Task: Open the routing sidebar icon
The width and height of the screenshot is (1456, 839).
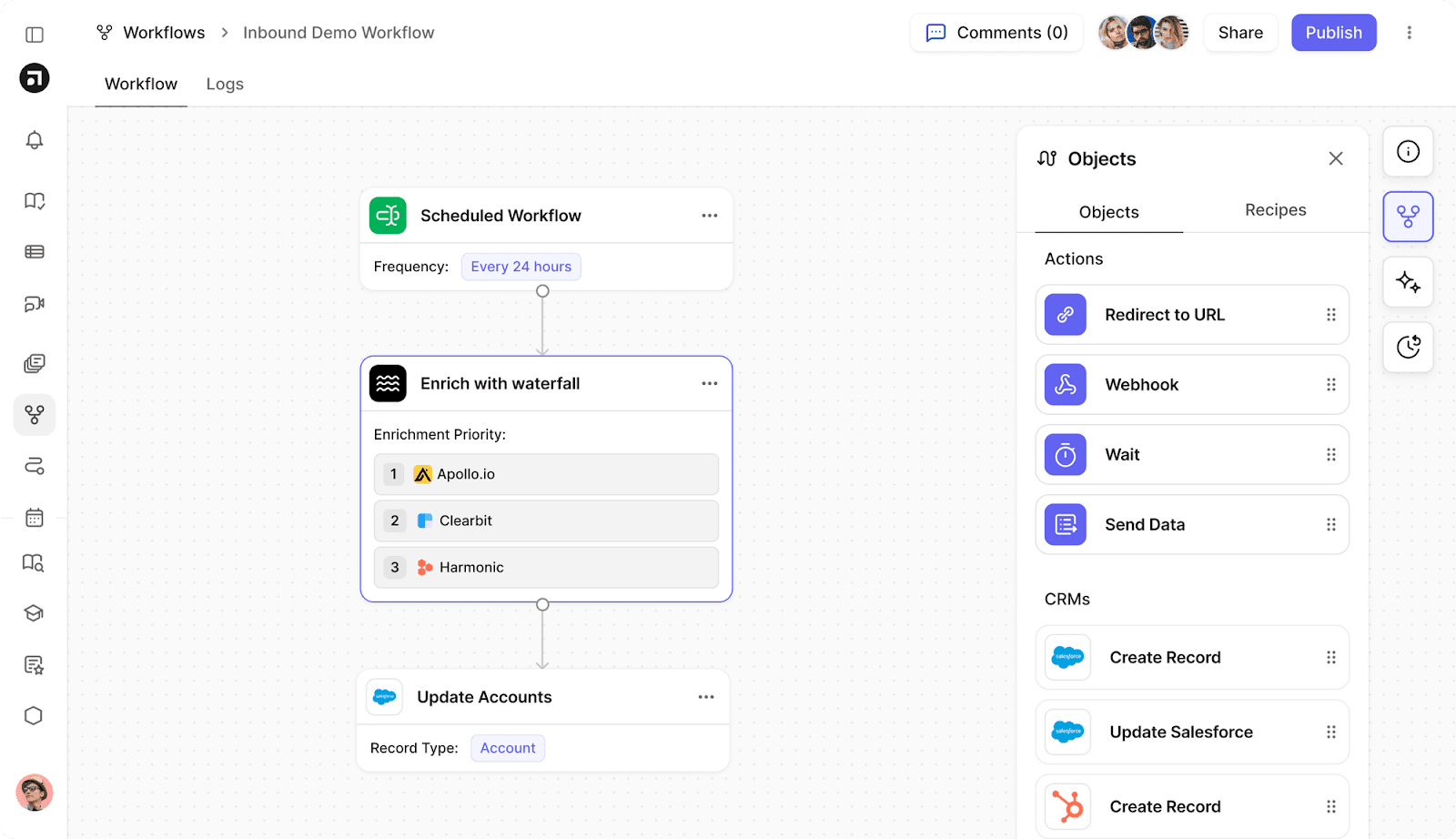Action: pyautogui.click(x=35, y=466)
